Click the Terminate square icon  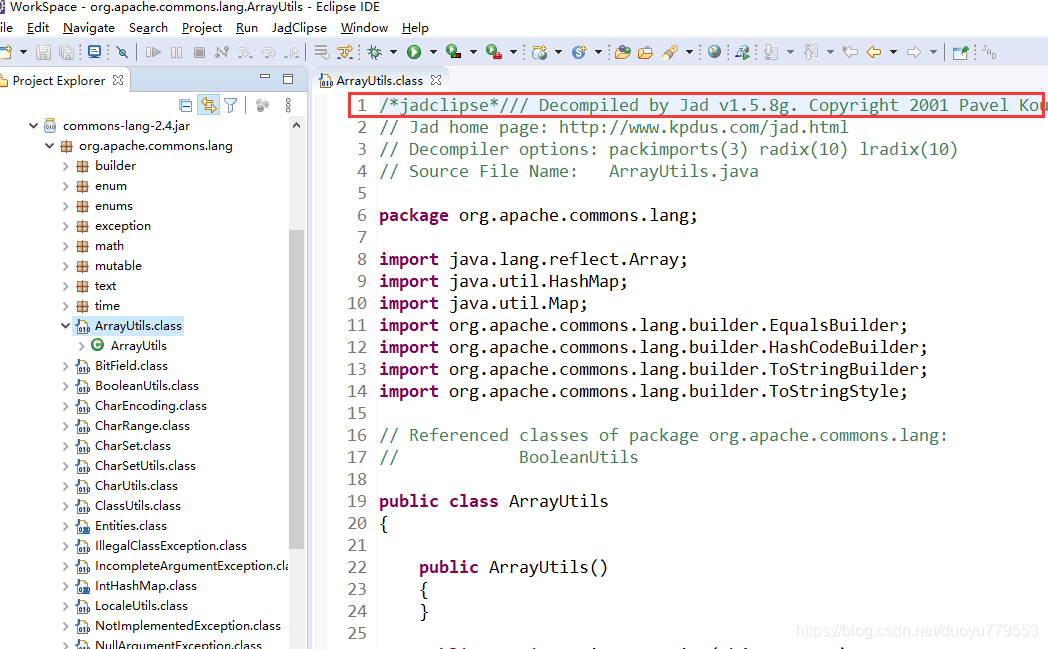[199, 52]
